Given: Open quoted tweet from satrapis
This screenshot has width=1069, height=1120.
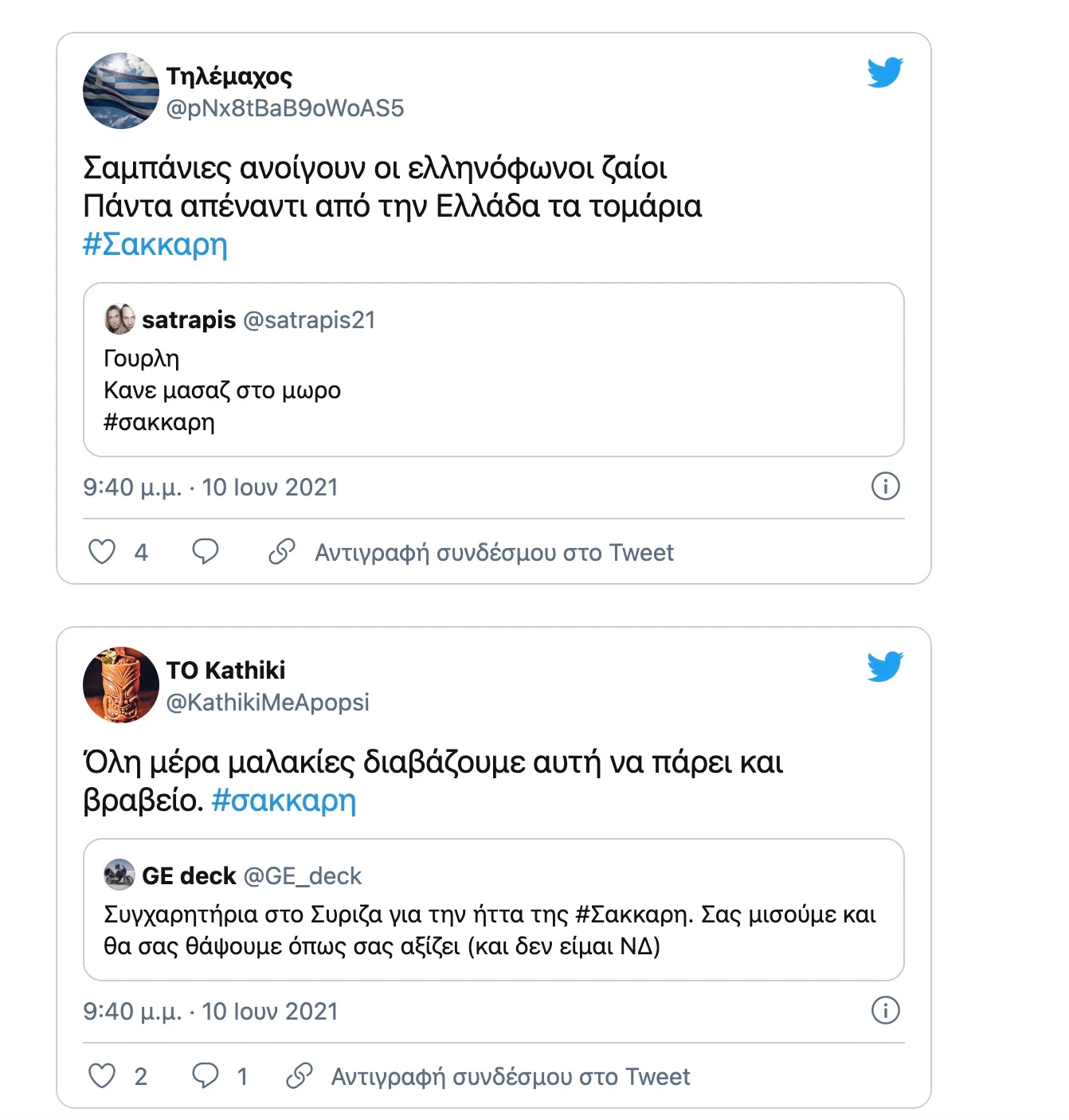Looking at the screenshot, I should click(494, 370).
